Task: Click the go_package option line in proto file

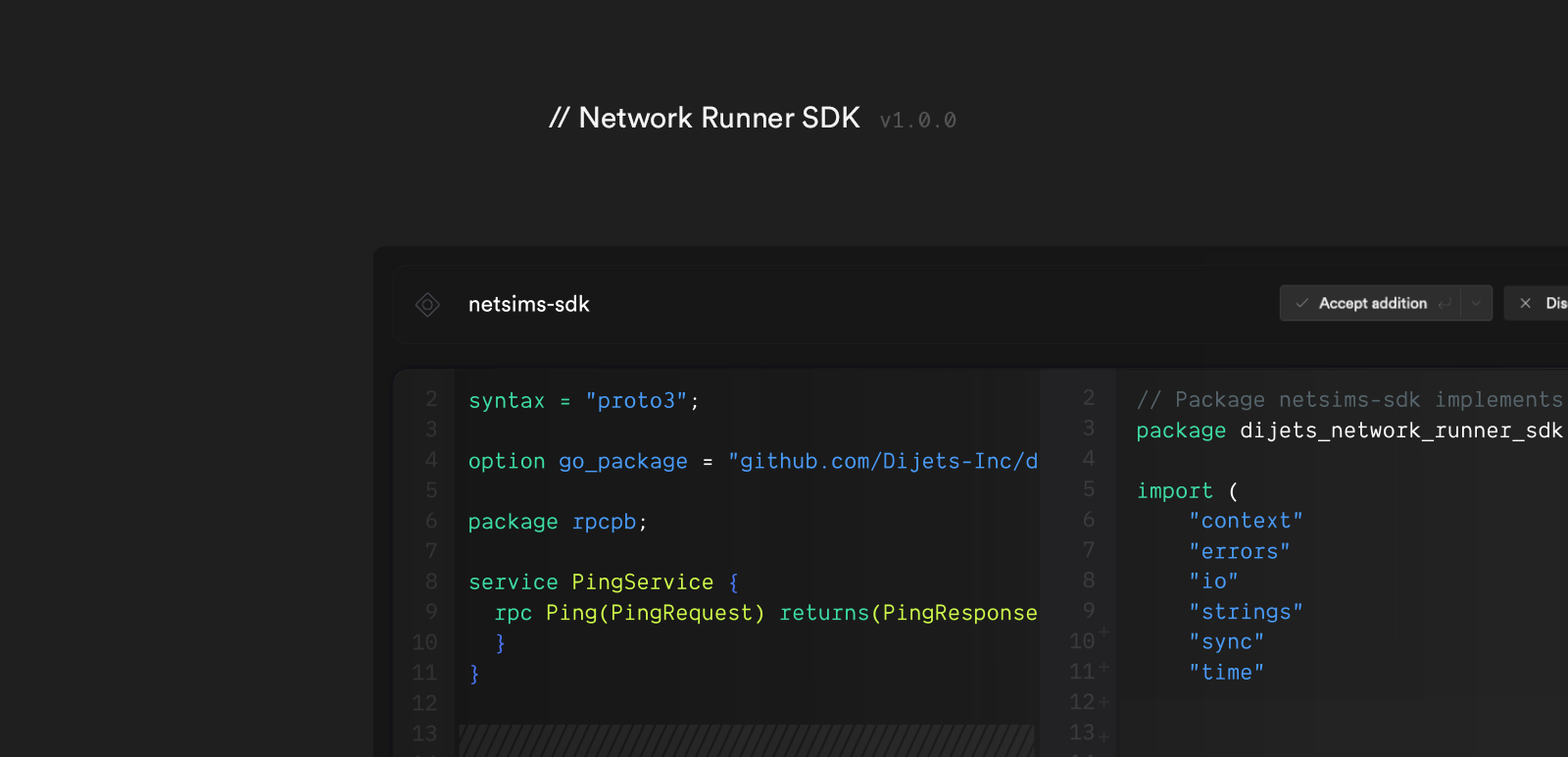Action: pyautogui.click(x=752, y=462)
